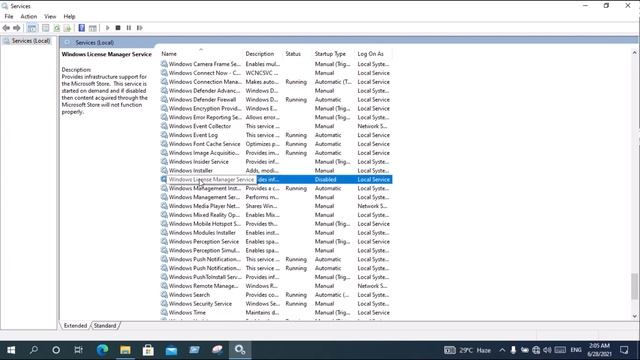Select the Windows Perception Service row
This screenshot has width=640, height=360.
pyautogui.click(x=276, y=242)
